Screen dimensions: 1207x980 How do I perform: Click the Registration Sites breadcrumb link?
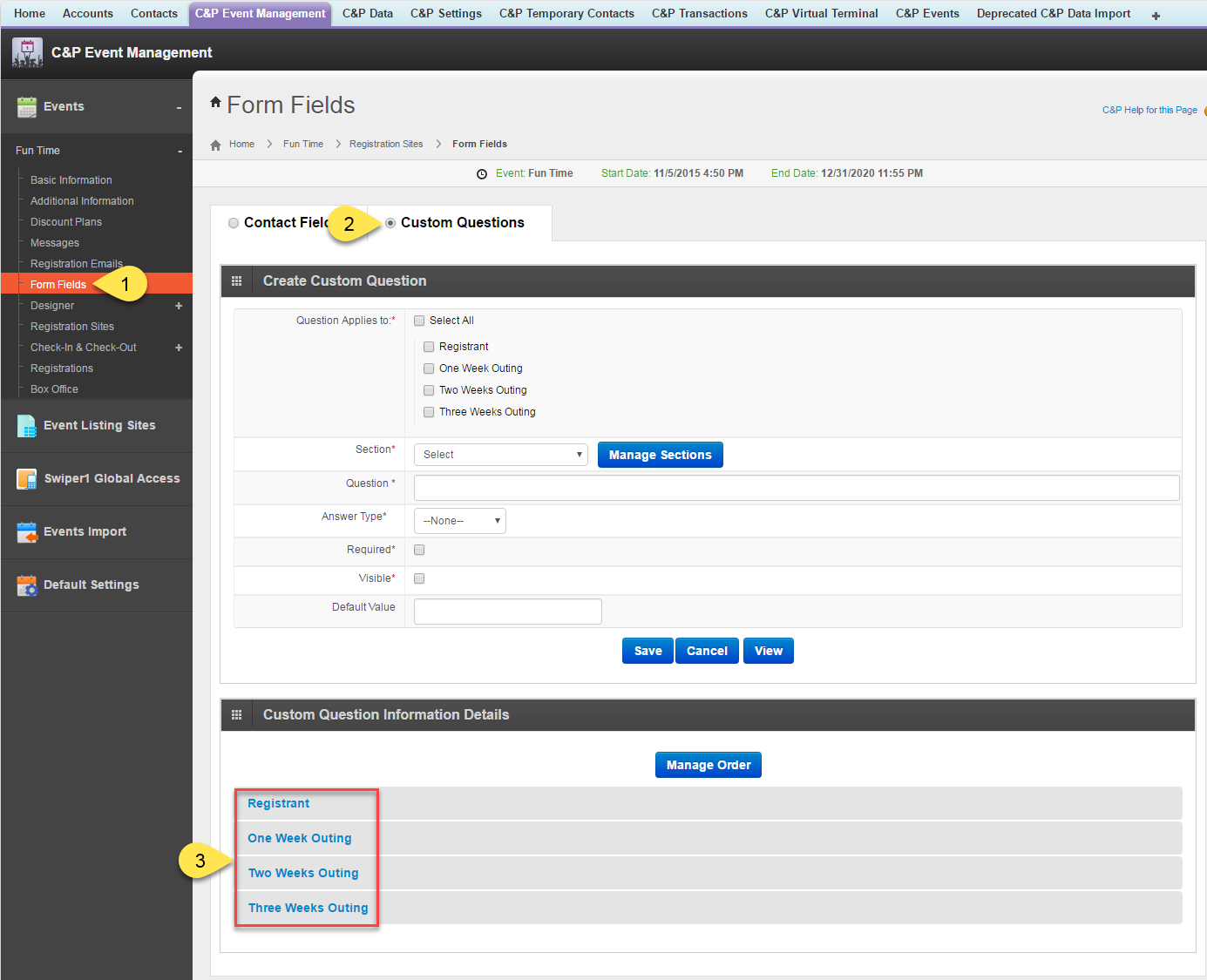[x=386, y=145]
